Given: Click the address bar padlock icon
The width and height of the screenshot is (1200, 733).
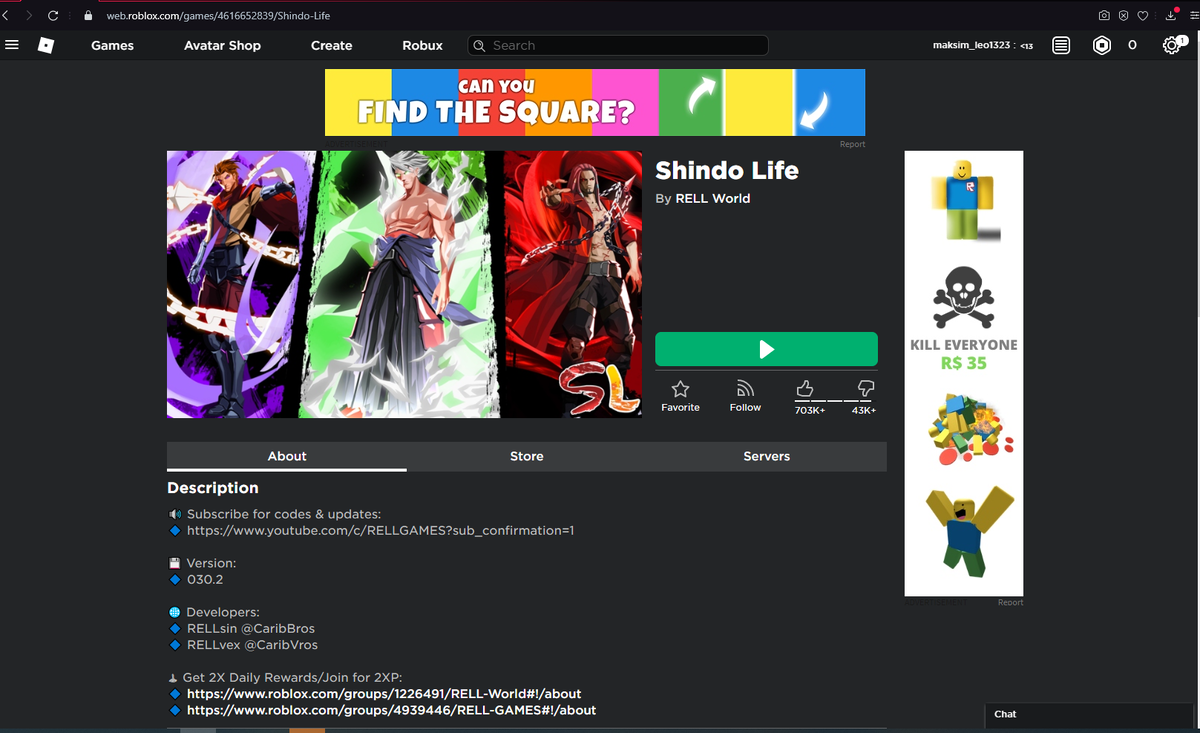Looking at the screenshot, I should 88,15.
